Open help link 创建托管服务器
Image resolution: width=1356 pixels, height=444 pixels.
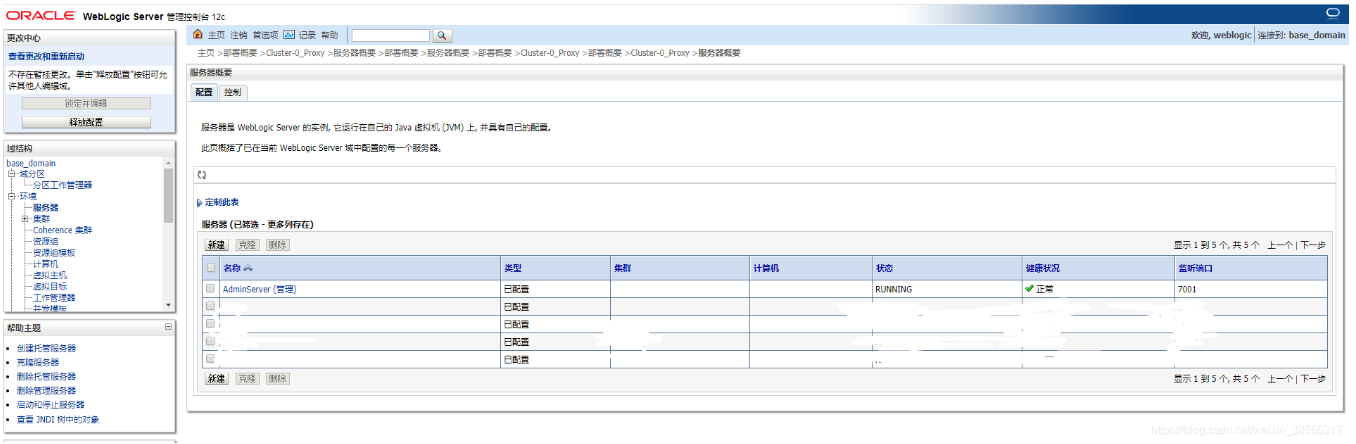[46, 348]
